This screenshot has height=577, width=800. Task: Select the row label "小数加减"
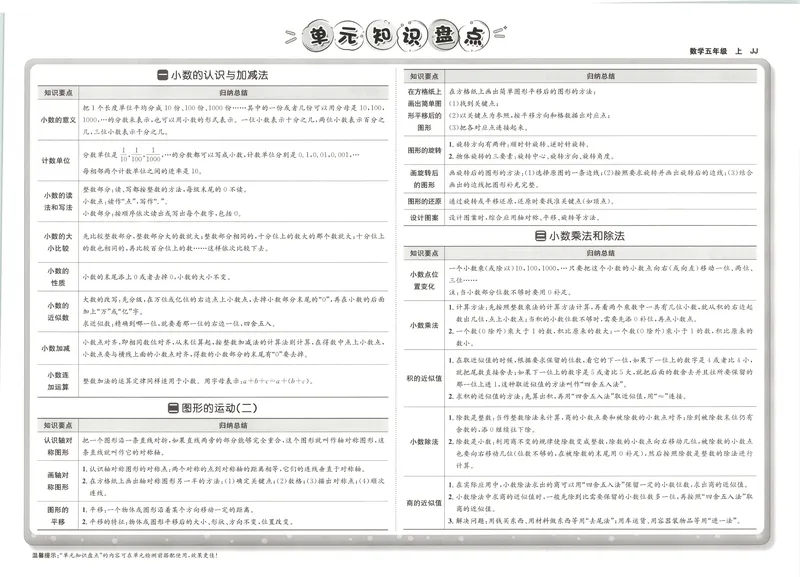point(56,348)
